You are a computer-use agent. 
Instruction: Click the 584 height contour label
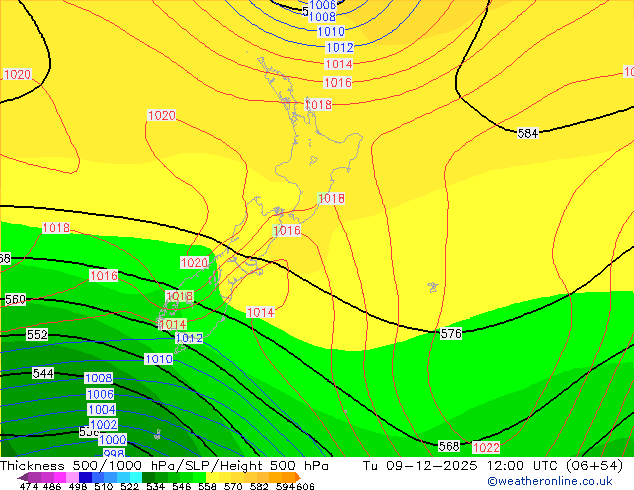(528, 133)
